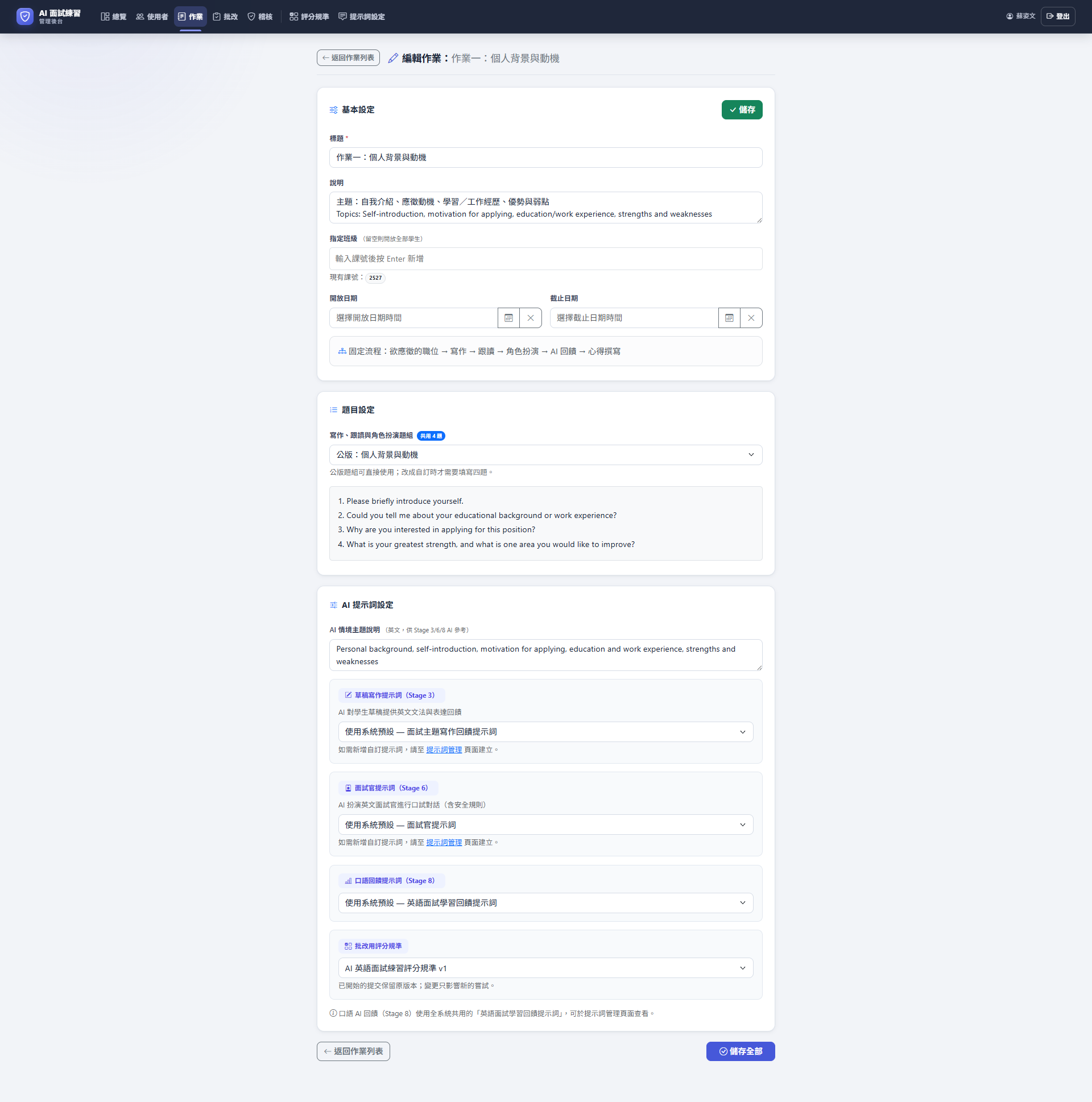Image resolution: width=1092 pixels, height=1102 pixels.
Task: Click the 指定班級 course number input
Action: tap(546, 259)
